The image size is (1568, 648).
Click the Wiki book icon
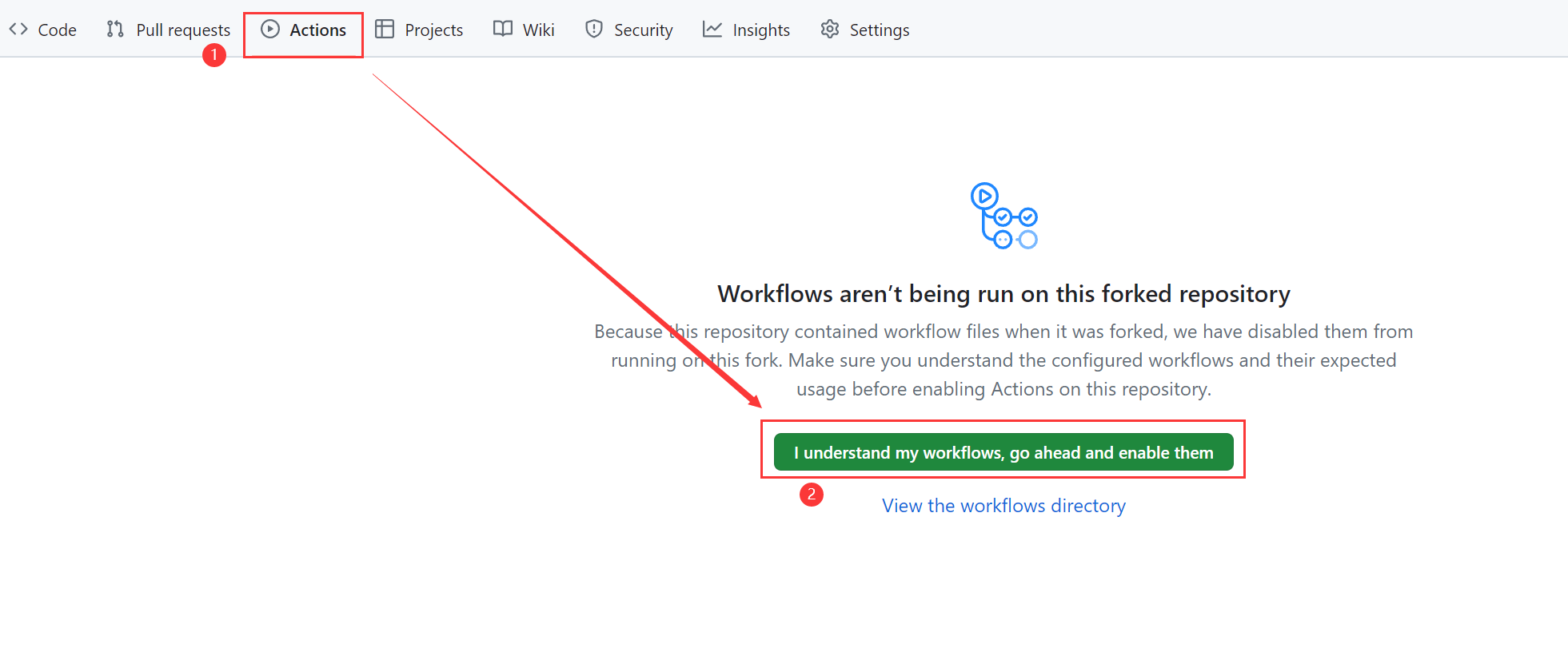click(x=503, y=30)
